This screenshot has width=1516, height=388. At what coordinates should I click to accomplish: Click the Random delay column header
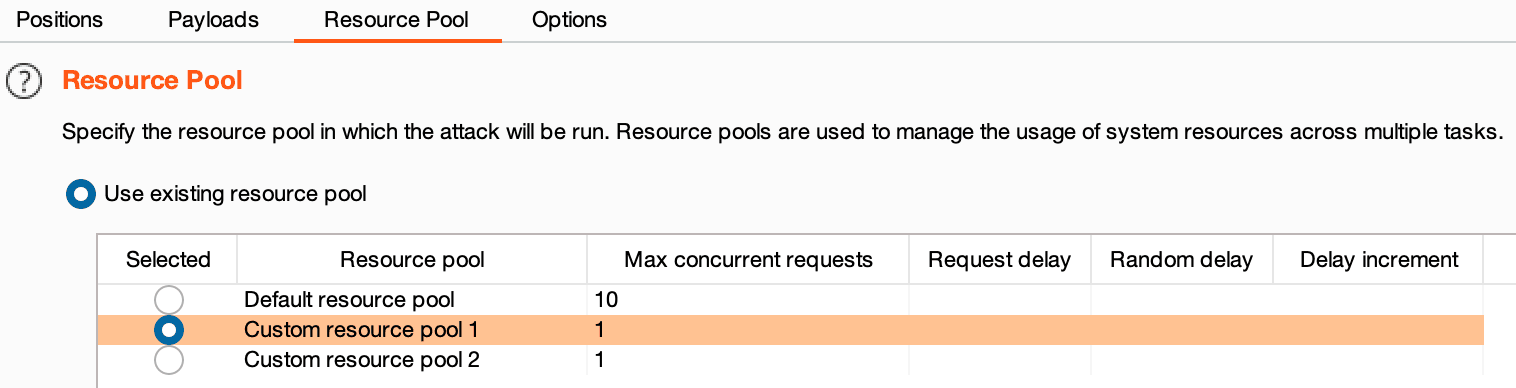[x=1181, y=260]
